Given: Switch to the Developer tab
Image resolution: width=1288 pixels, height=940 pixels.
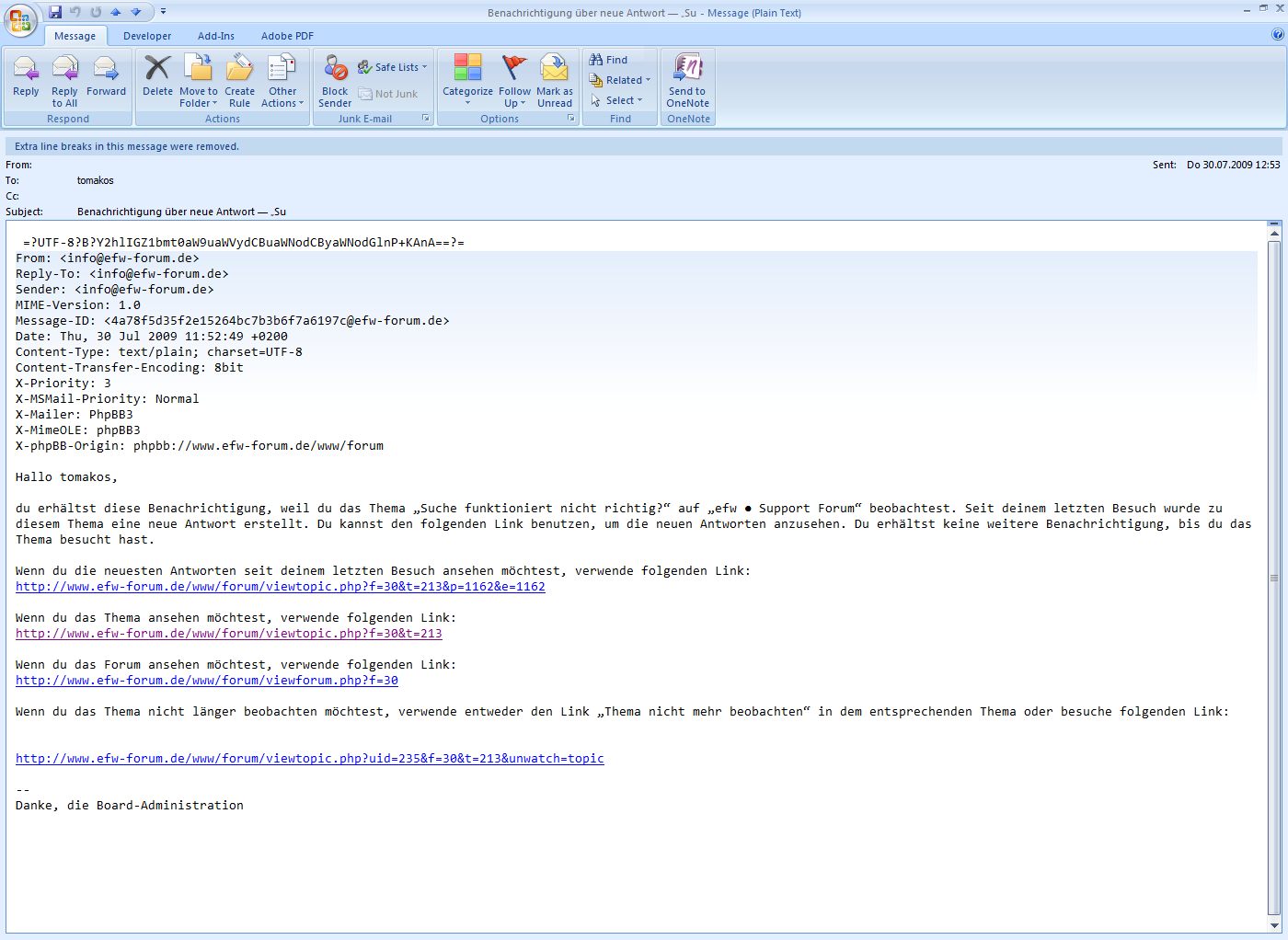Looking at the screenshot, I should pos(147,36).
